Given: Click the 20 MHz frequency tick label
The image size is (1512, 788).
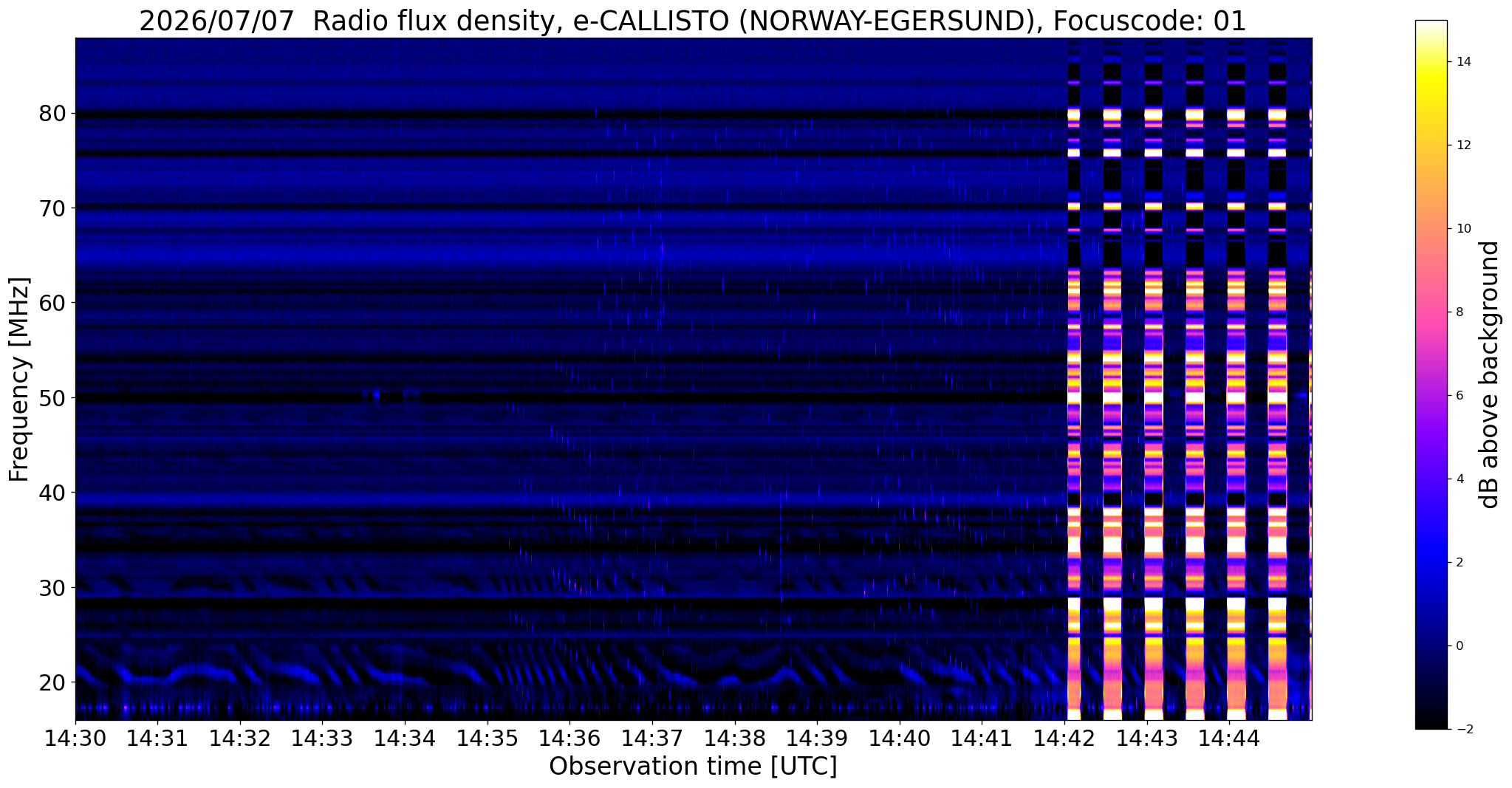Looking at the screenshot, I should click(x=52, y=682).
